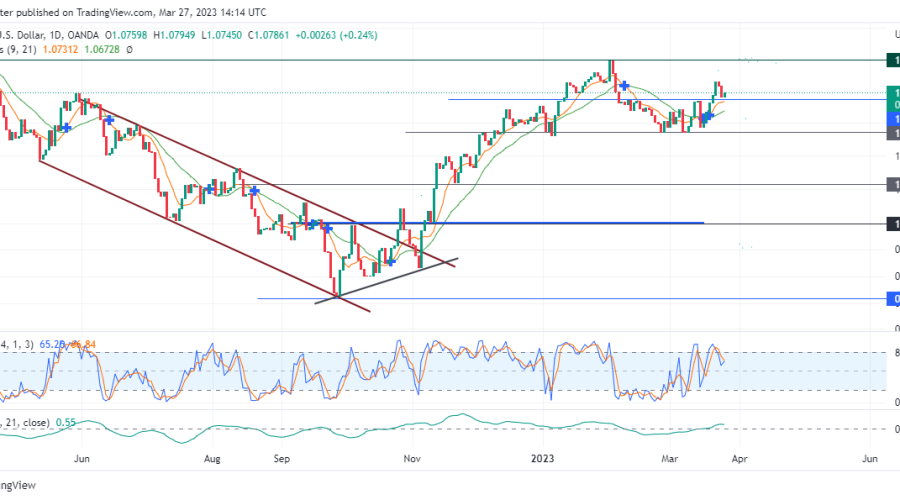900x500 pixels.
Task: Click the Sep label on time axis
Action: (281, 459)
